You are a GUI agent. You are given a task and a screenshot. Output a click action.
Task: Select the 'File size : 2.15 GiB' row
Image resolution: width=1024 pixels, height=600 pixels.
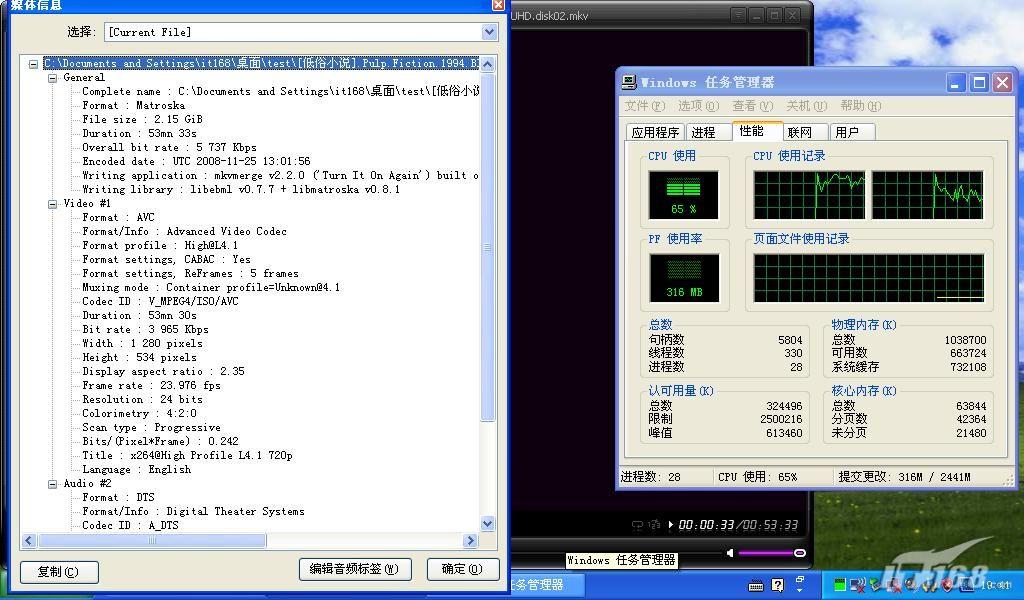point(142,119)
